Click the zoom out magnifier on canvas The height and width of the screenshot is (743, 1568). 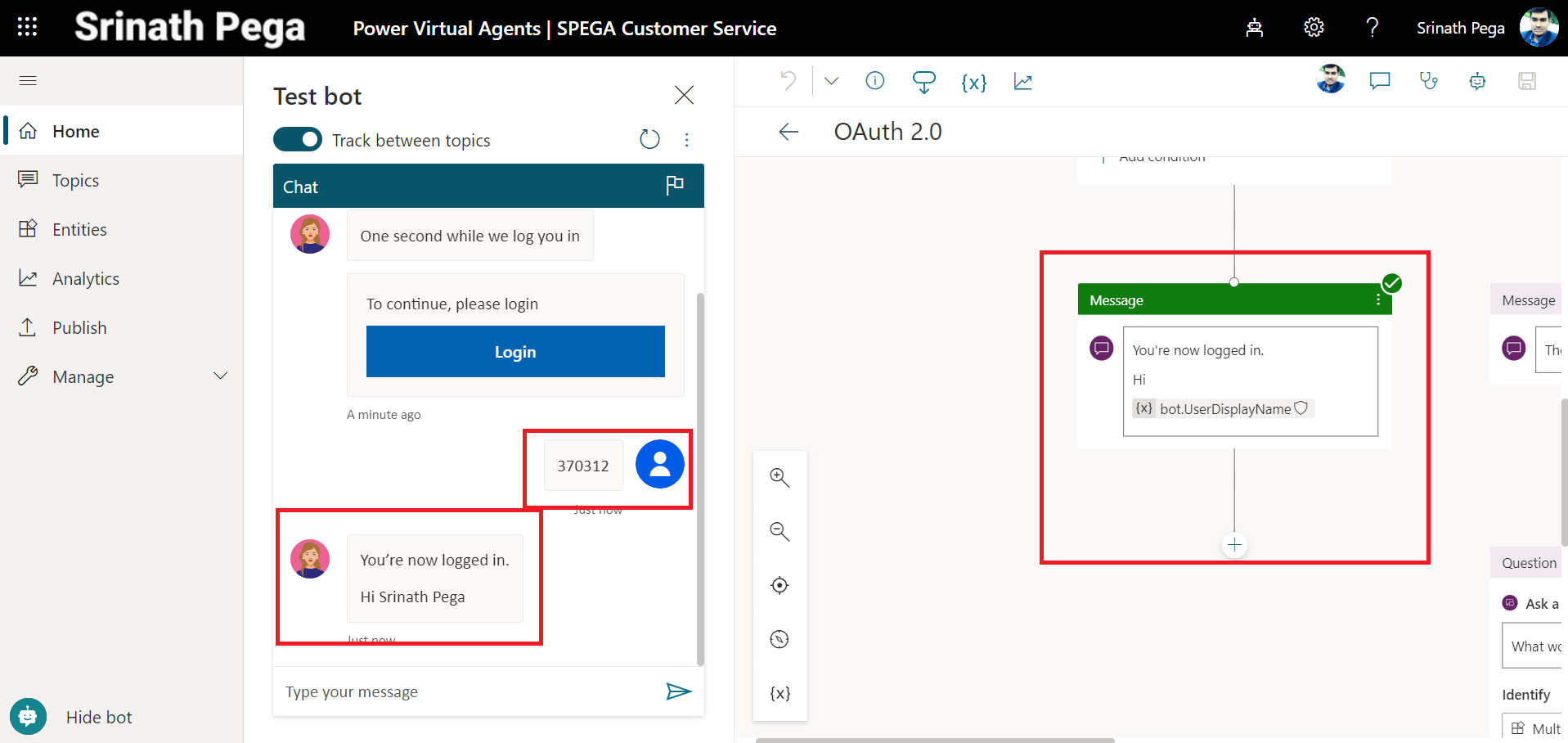point(780,532)
